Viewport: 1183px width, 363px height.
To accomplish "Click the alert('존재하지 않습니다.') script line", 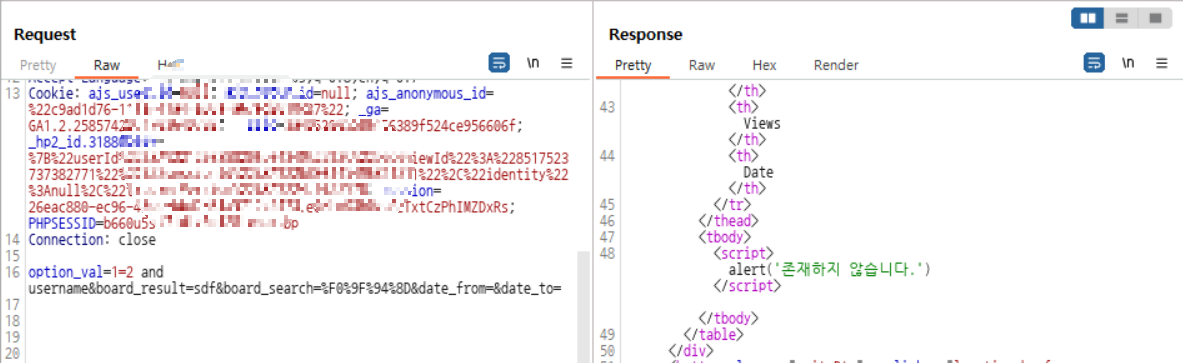I will [x=831, y=269].
